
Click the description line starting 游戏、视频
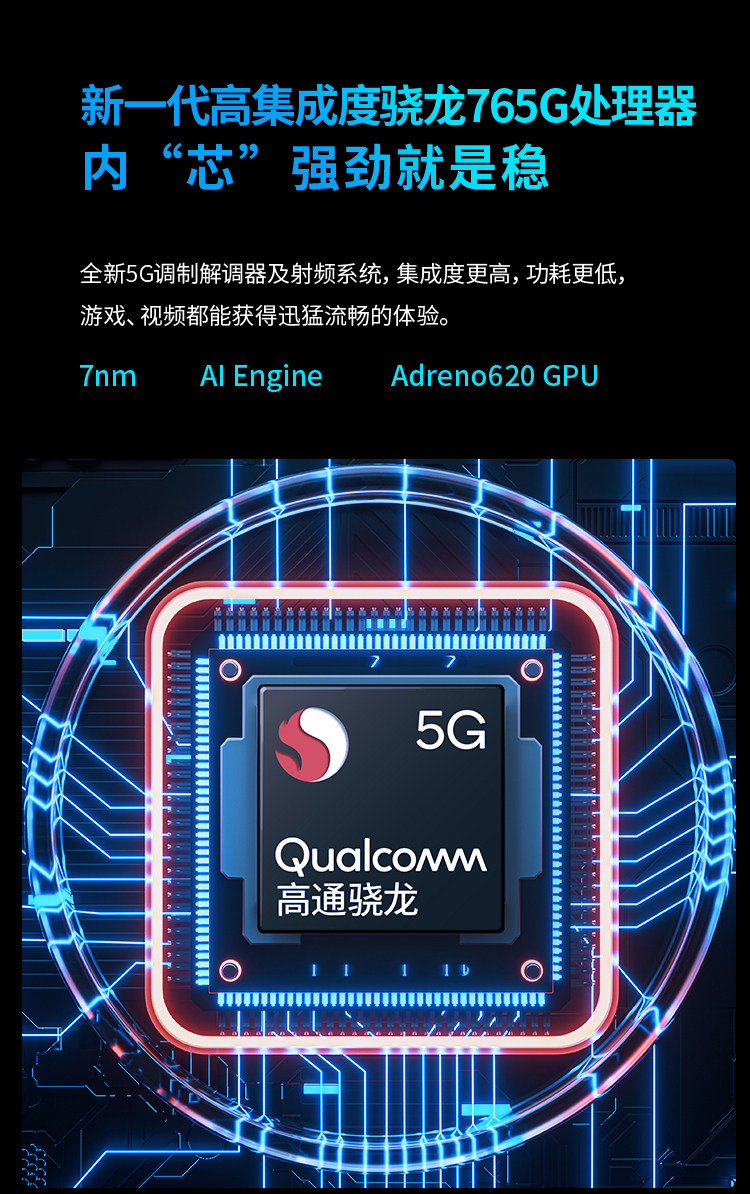click(266, 315)
